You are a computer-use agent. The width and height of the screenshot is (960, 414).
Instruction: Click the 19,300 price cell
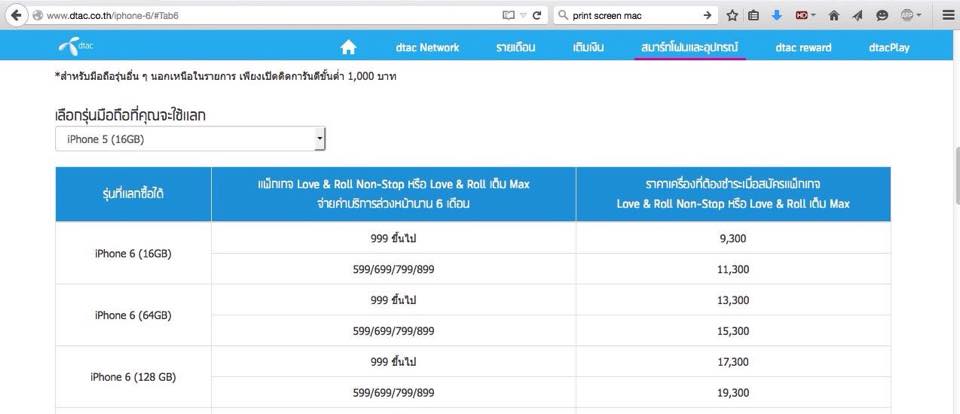click(733, 393)
